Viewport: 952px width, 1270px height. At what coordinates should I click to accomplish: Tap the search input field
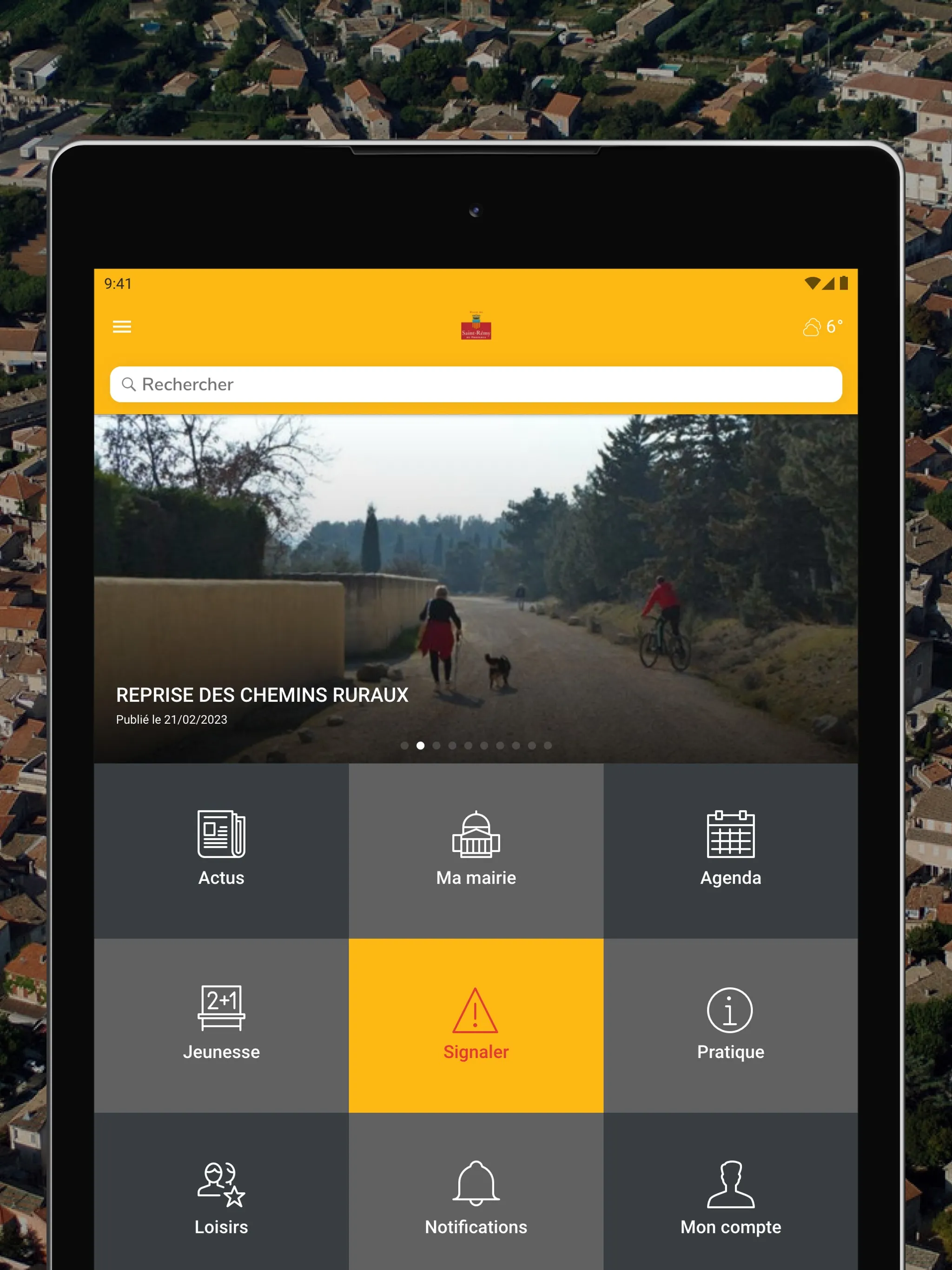click(x=476, y=384)
